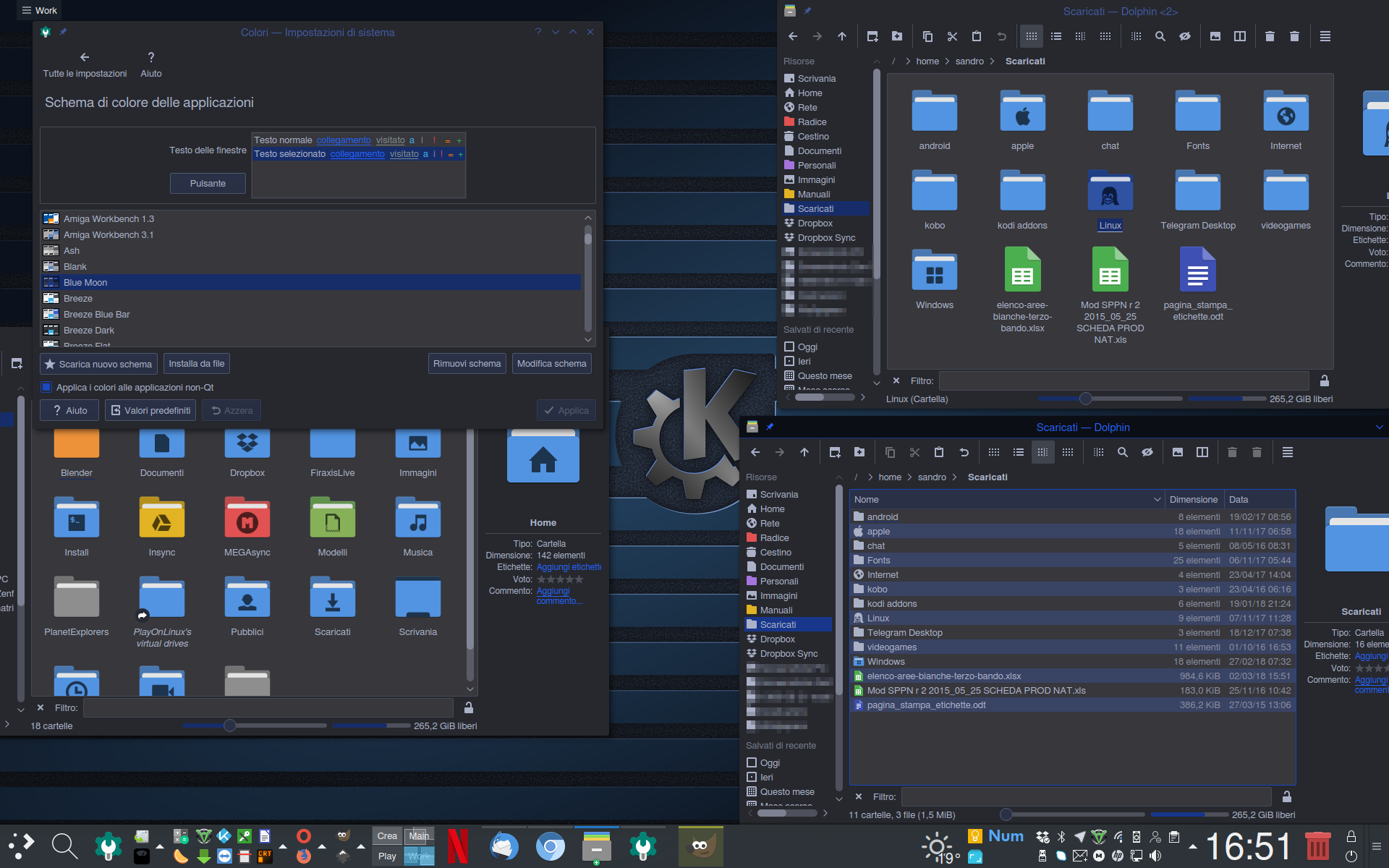Switch to Crea virtual desktop in pager
The width and height of the screenshot is (1389, 868).
coord(387,835)
